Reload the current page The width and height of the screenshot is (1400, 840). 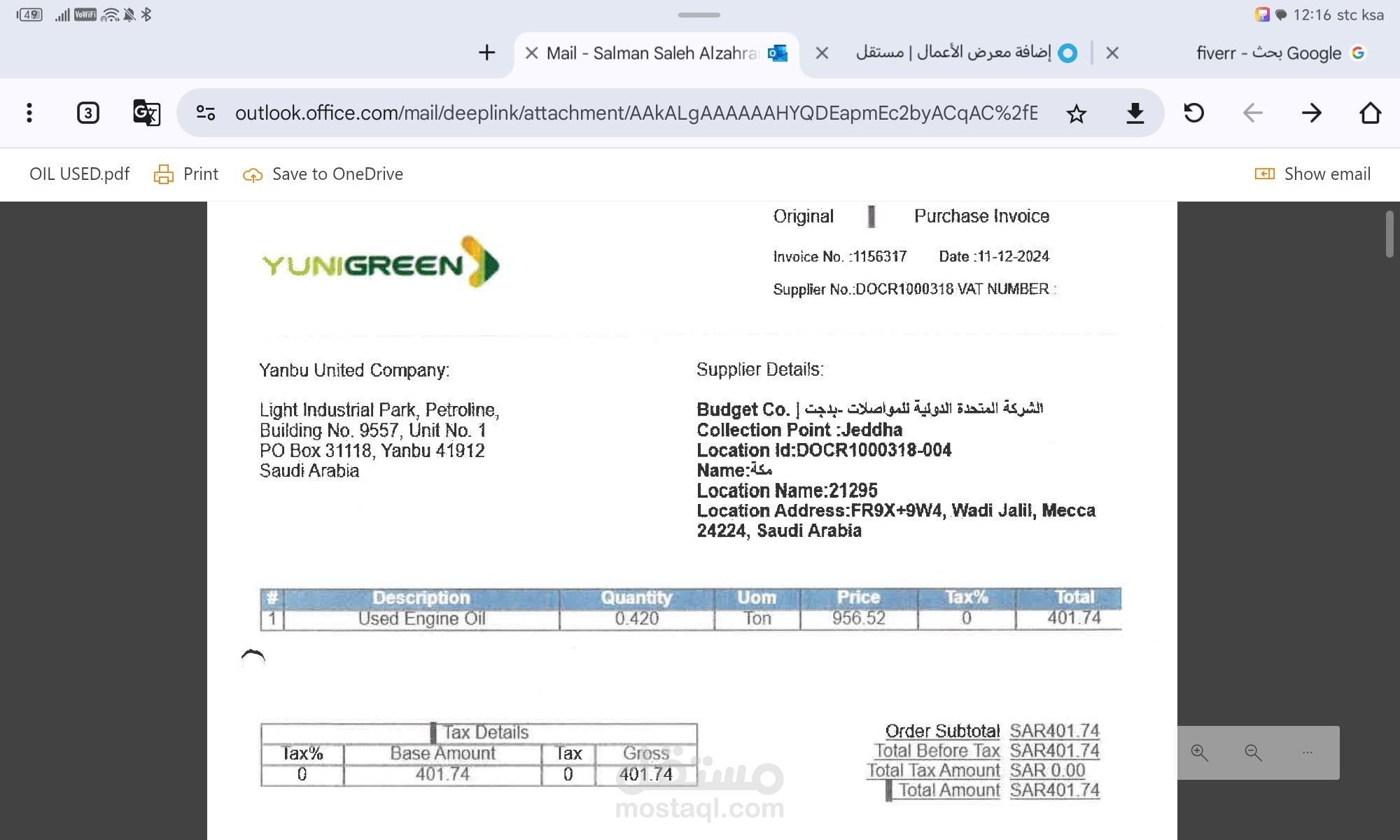(1193, 113)
